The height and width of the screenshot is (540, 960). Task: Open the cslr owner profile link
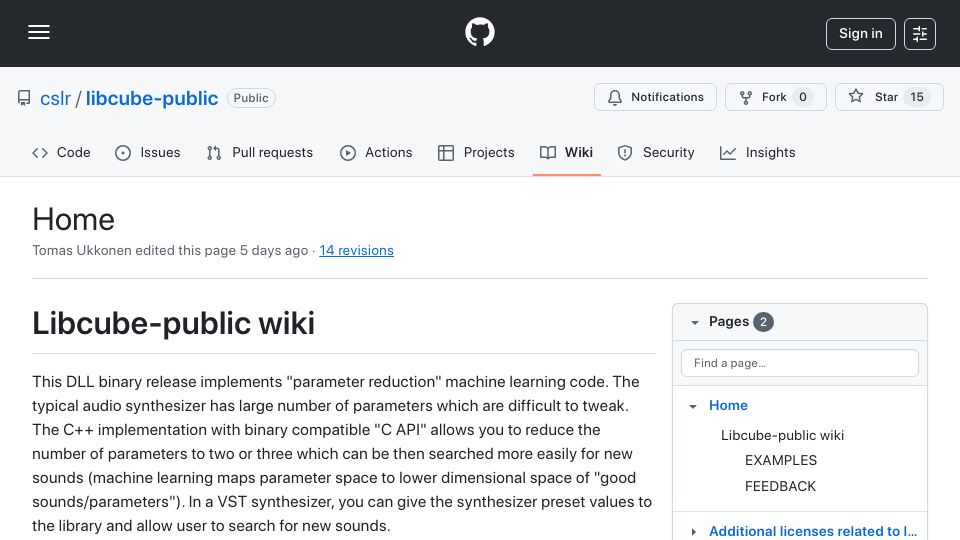pyautogui.click(x=55, y=98)
